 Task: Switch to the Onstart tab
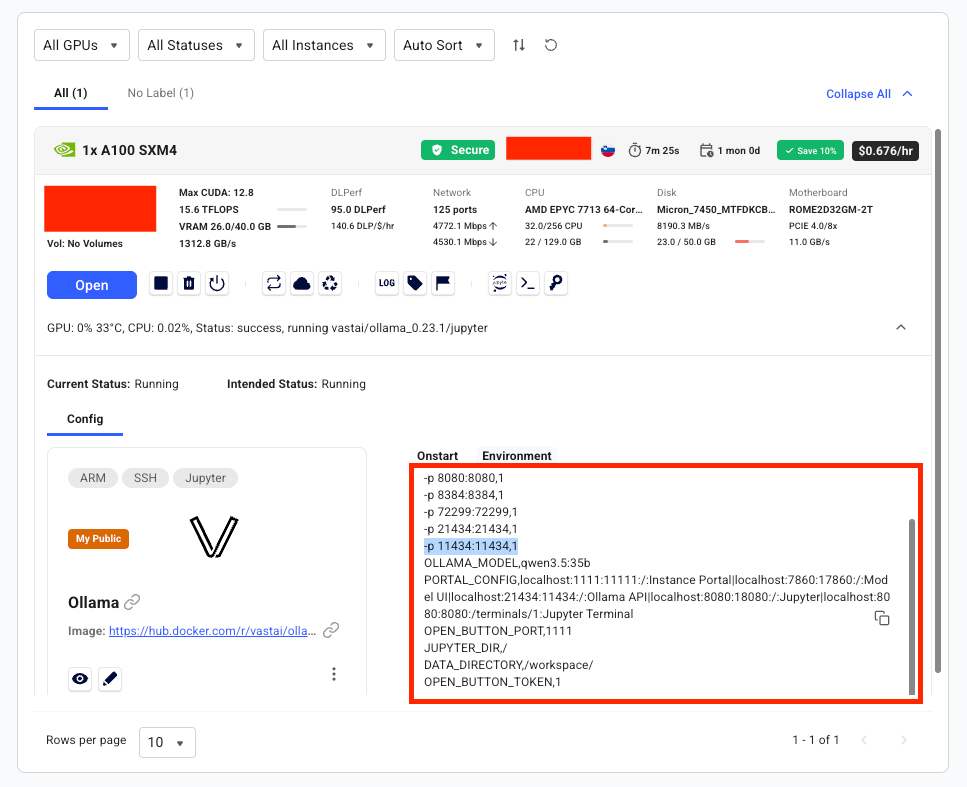pyautogui.click(x=437, y=456)
